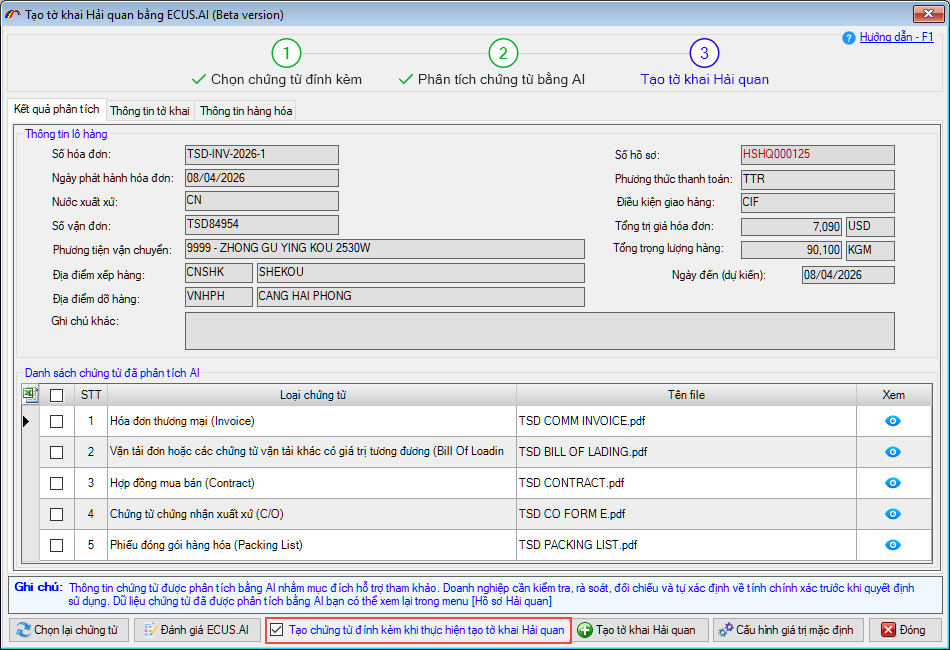Open the Thông tin hàng hóa tab
This screenshot has height=650, width=950.
[247, 110]
